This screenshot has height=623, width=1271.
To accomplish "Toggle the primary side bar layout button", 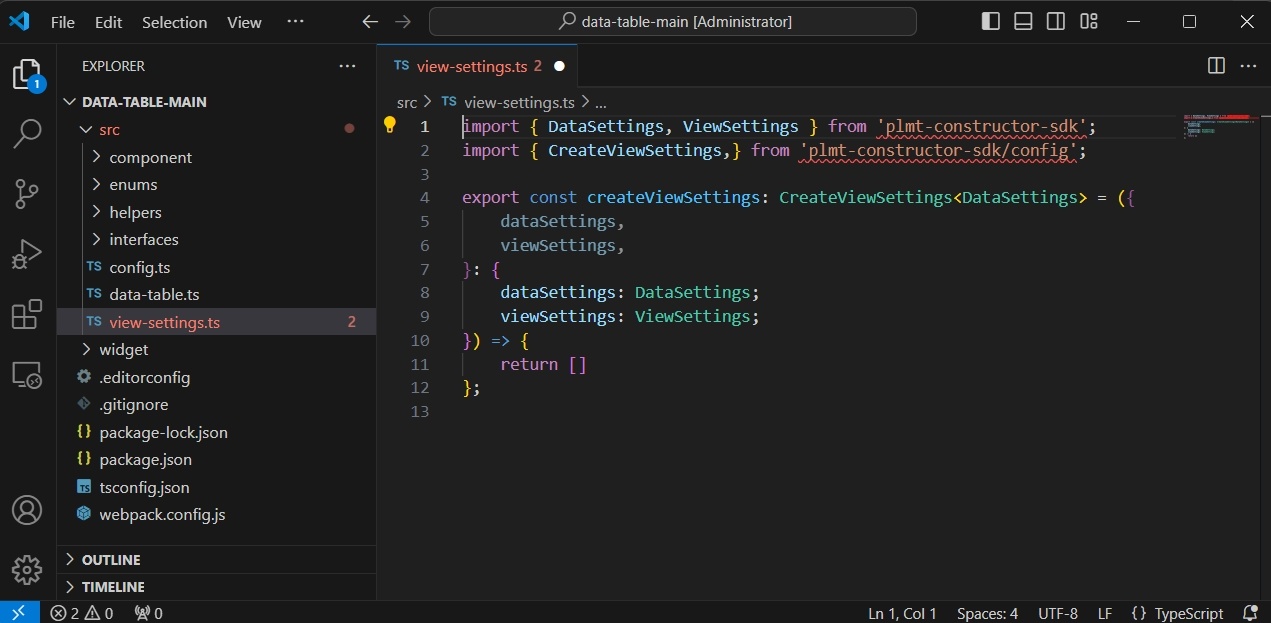I will click(x=990, y=21).
